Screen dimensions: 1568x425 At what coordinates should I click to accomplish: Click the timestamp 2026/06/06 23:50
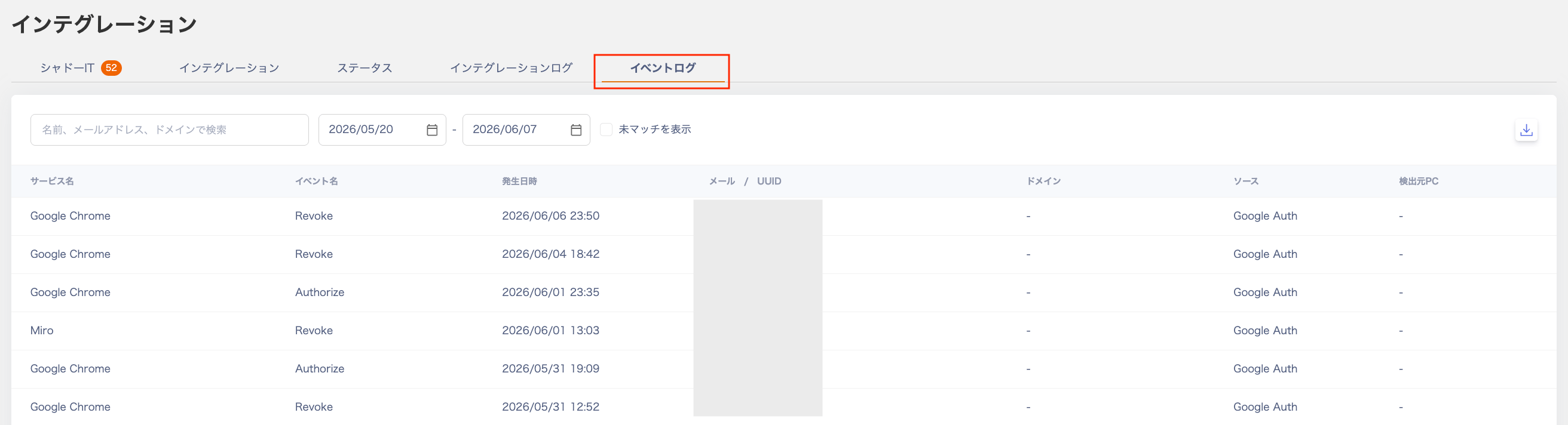[551, 216]
